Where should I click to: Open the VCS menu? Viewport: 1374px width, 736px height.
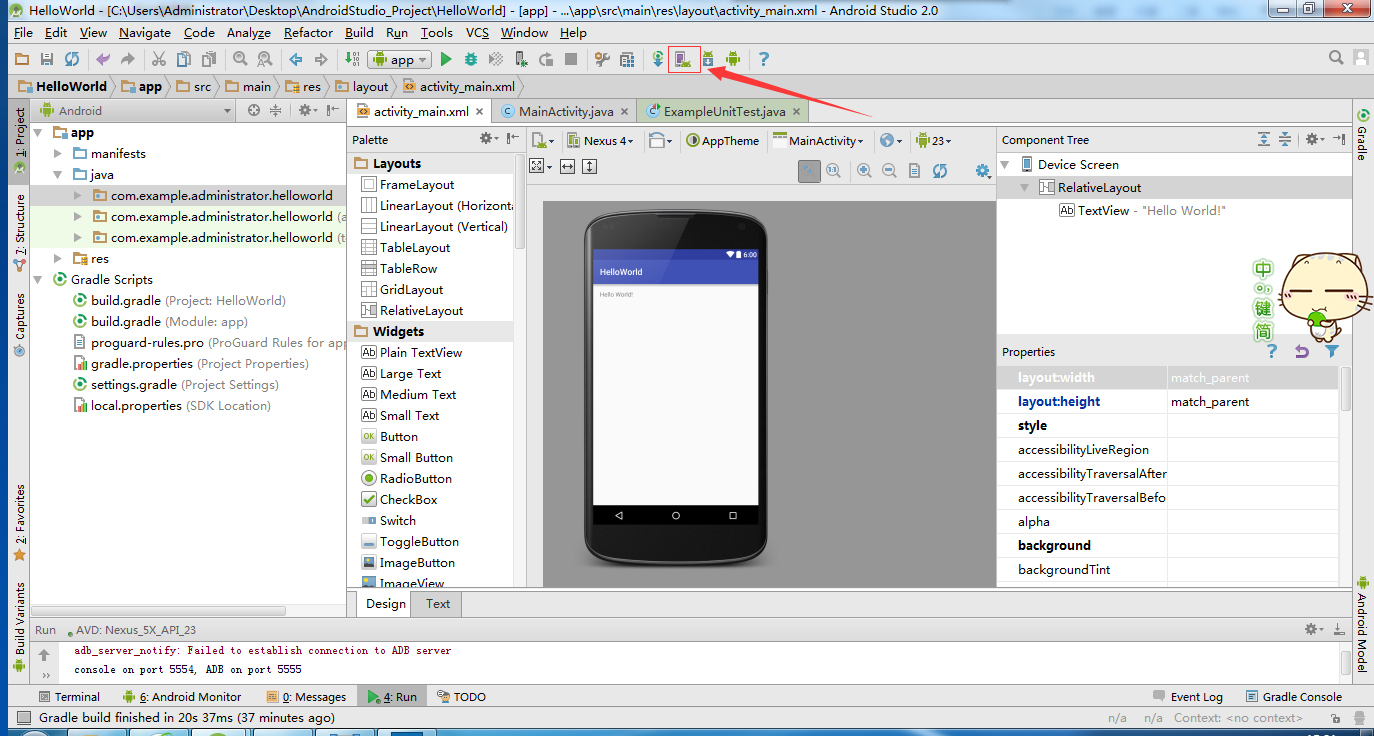[478, 32]
